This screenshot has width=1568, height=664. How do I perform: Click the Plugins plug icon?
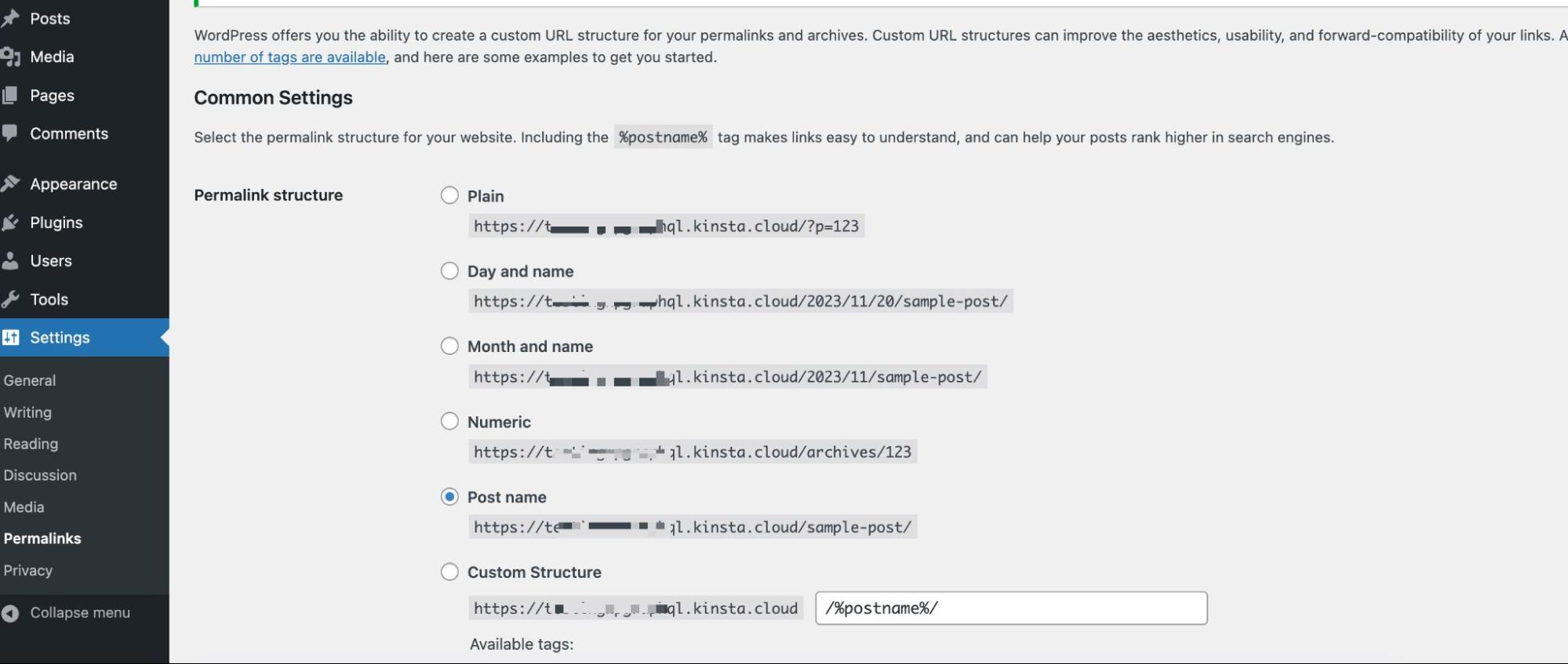click(11, 222)
